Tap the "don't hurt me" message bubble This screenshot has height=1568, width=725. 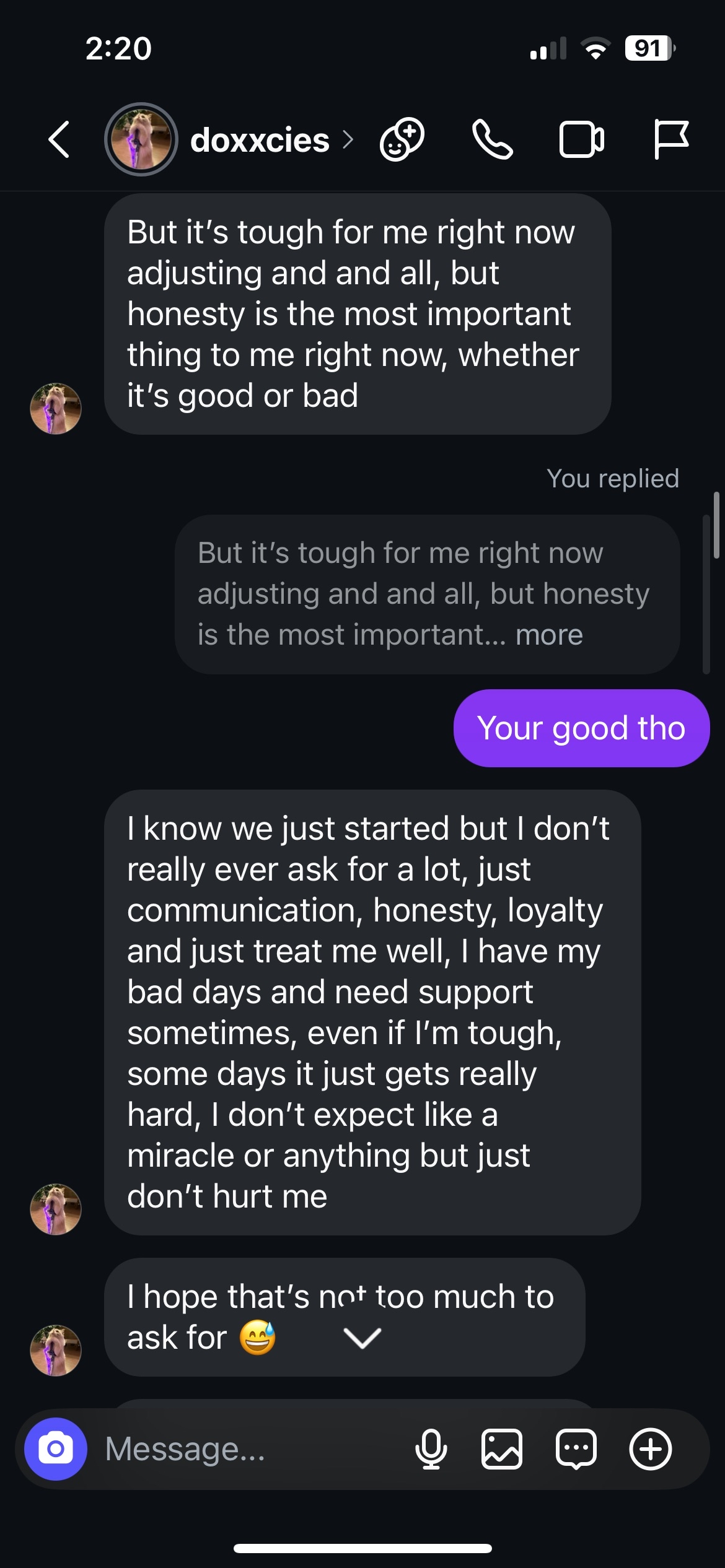[x=372, y=1012]
